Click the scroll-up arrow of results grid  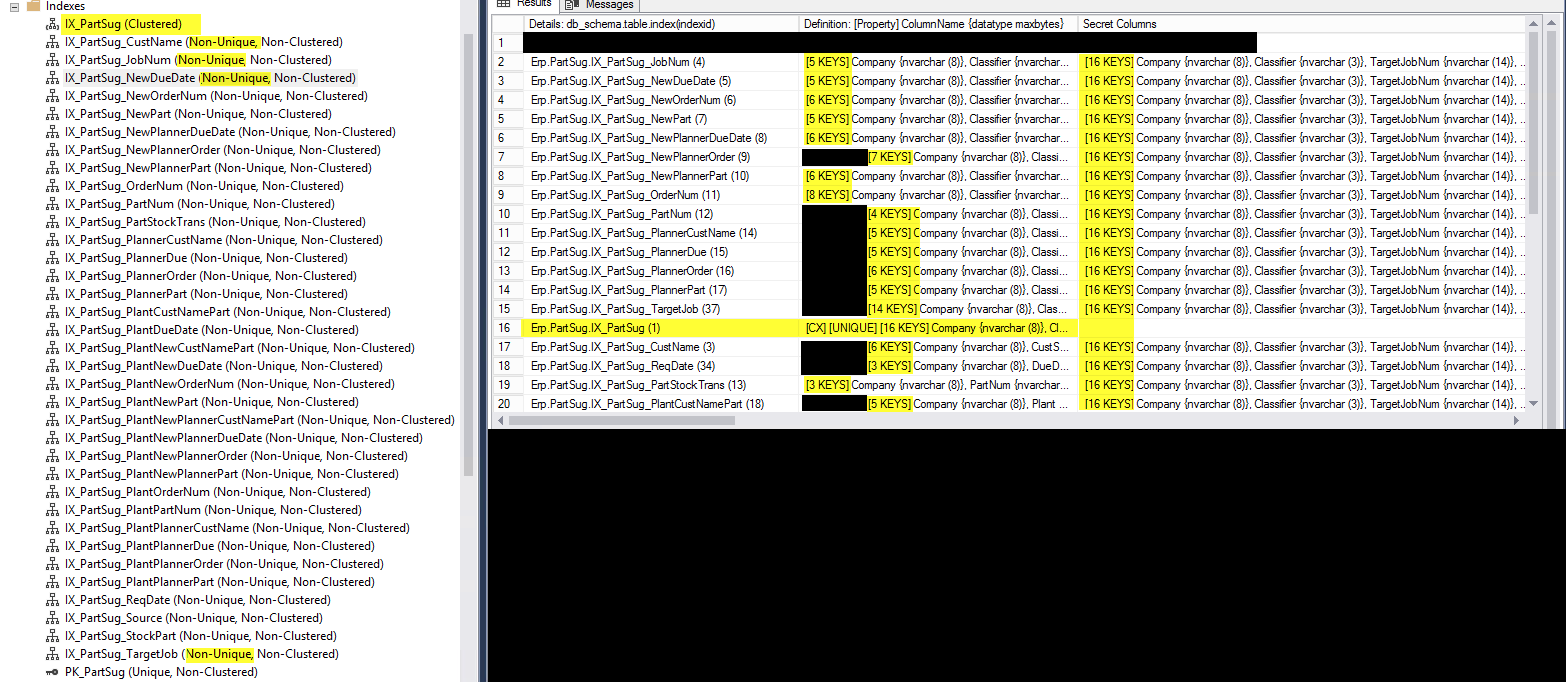tap(1533, 24)
